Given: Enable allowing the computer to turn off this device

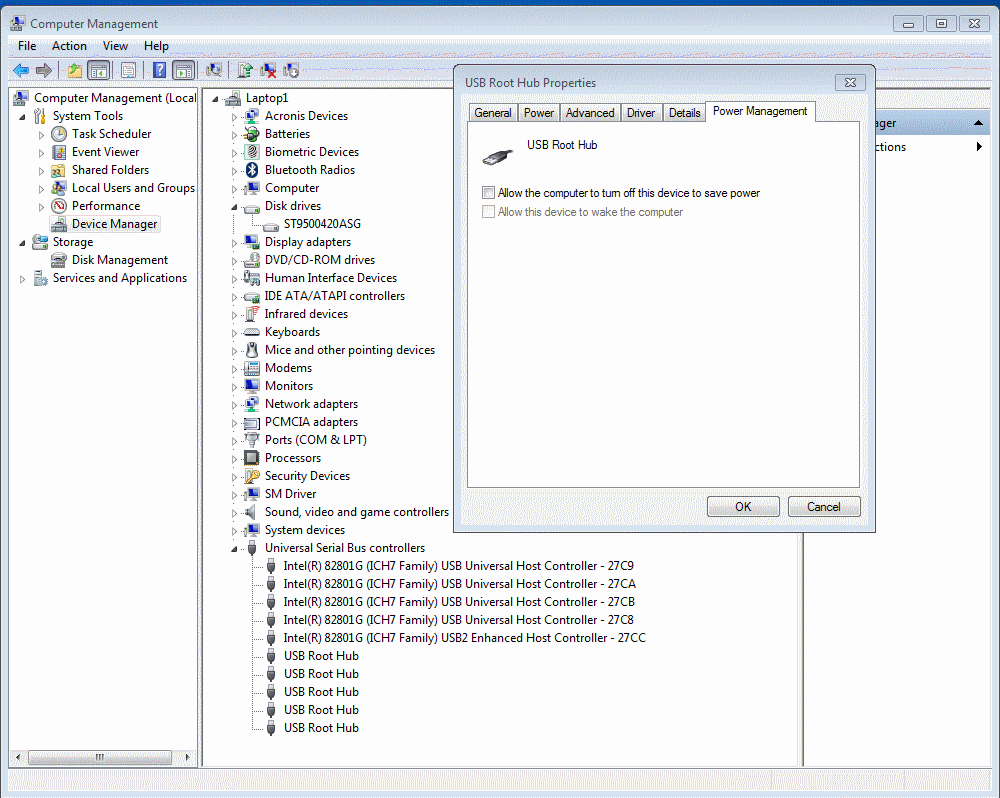Looking at the screenshot, I should click(488, 192).
